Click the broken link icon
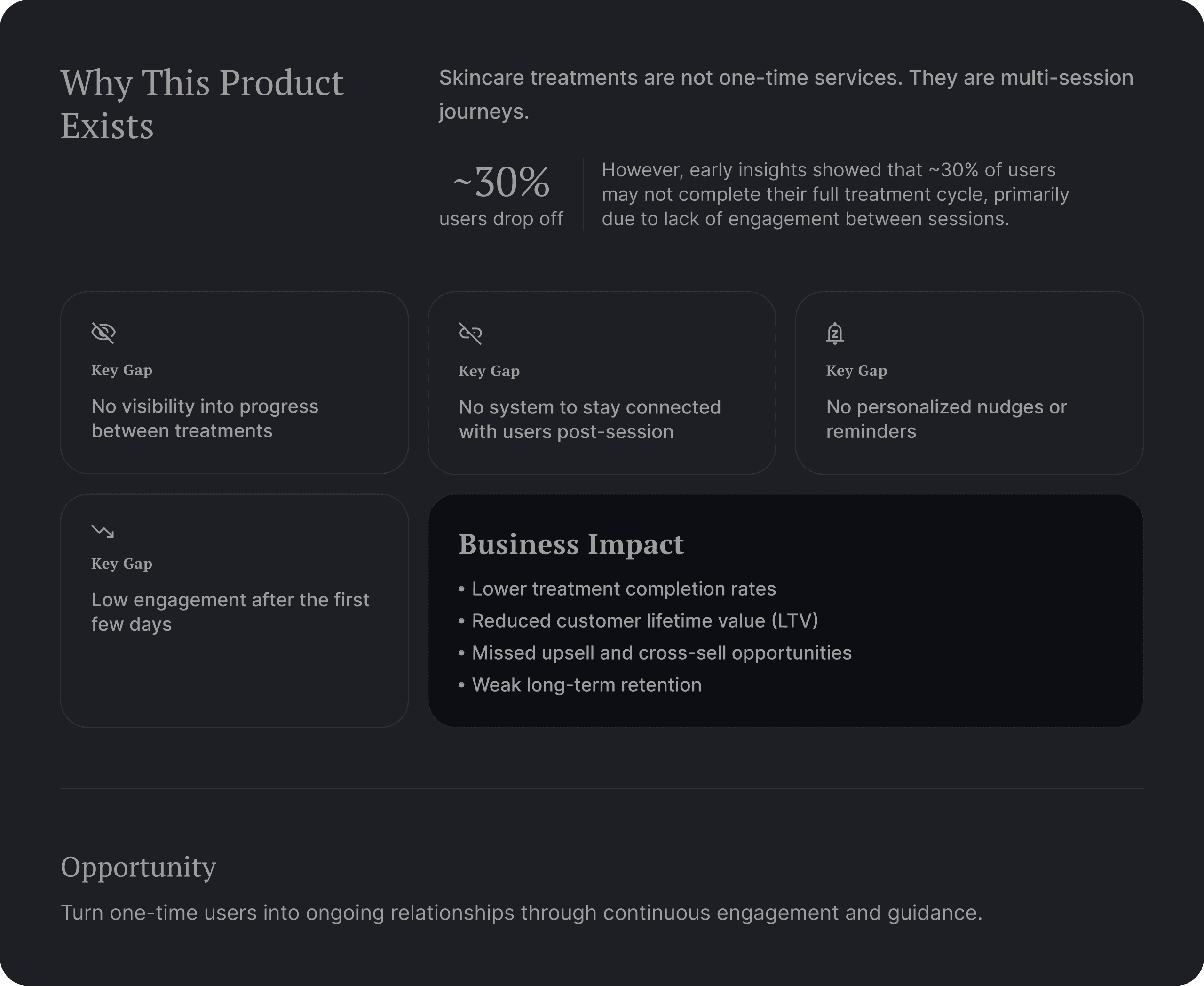 [x=470, y=334]
